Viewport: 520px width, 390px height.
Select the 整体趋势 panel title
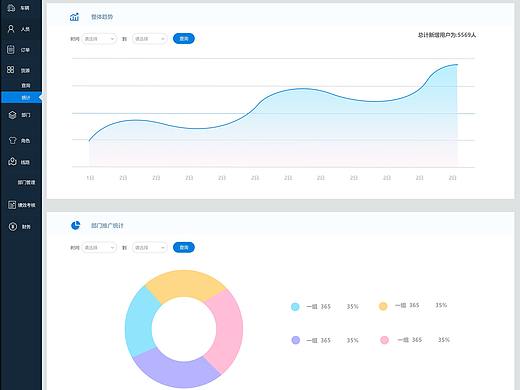[x=102, y=17]
